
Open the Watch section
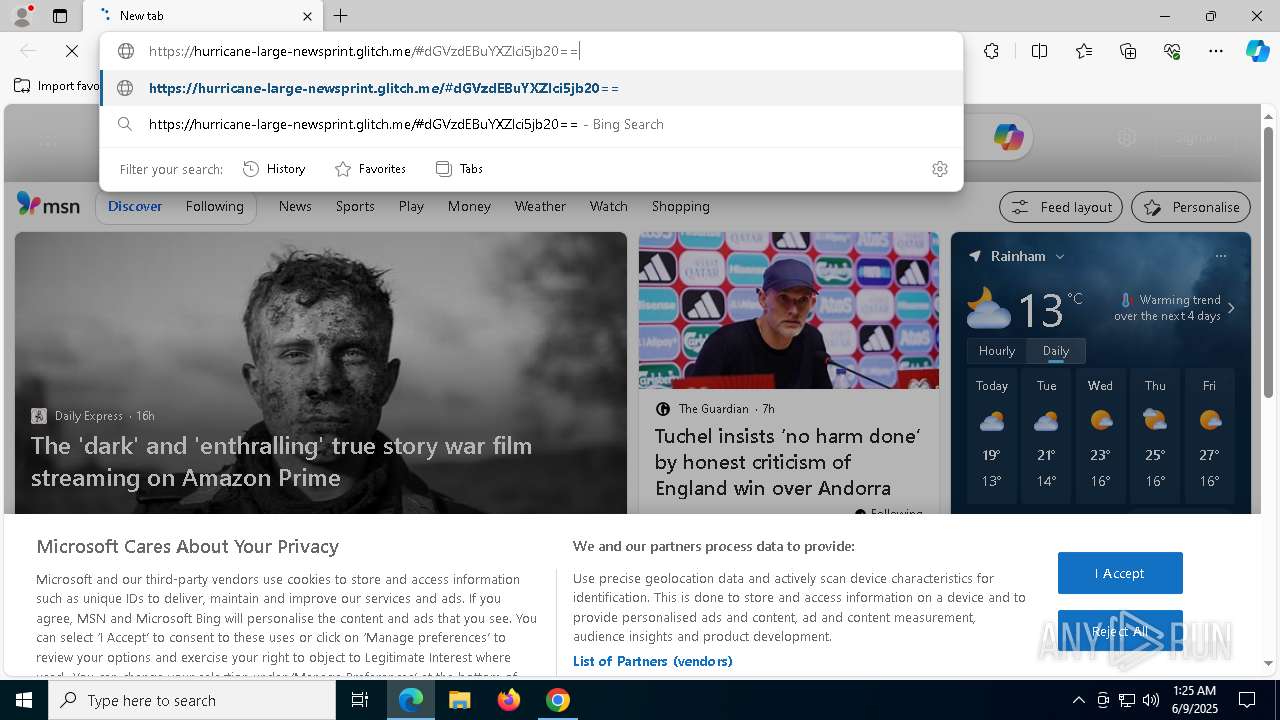608,206
